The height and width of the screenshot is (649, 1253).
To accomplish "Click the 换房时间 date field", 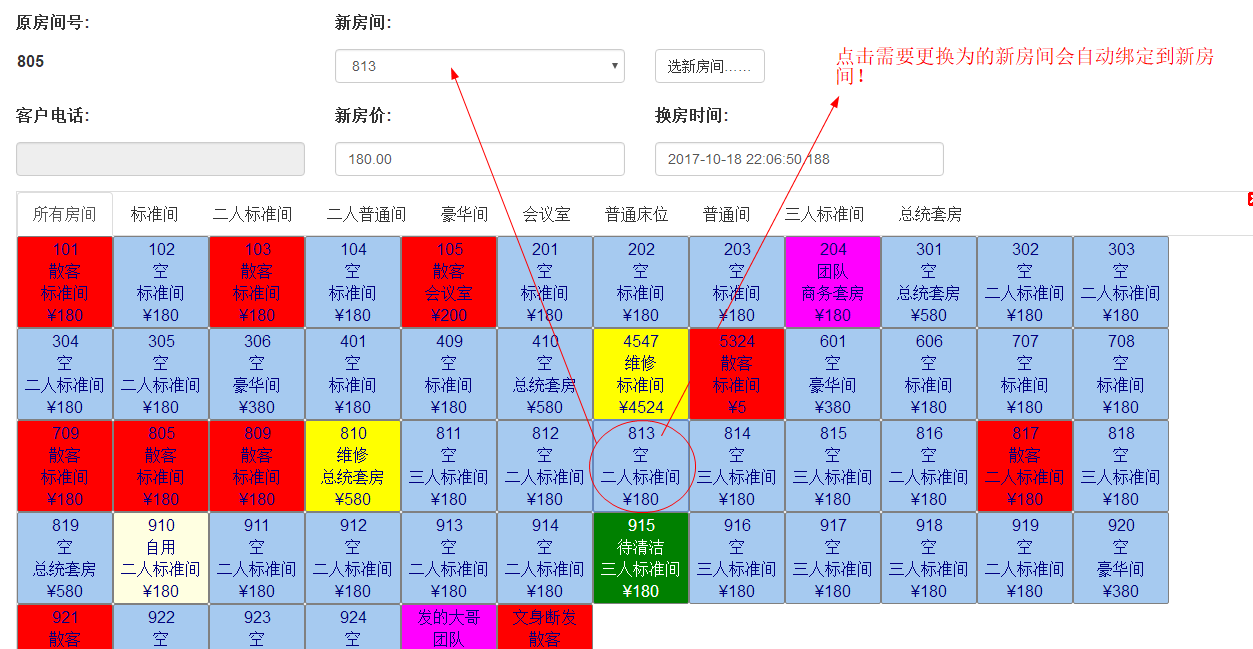I will click(799, 159).
